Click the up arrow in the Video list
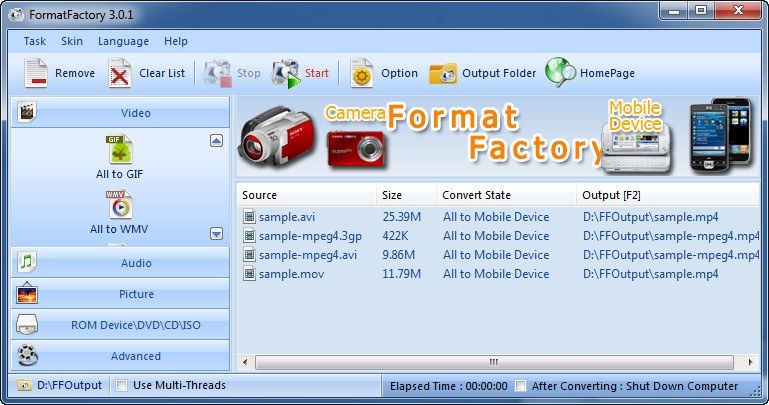 click(x=216, y=141)
